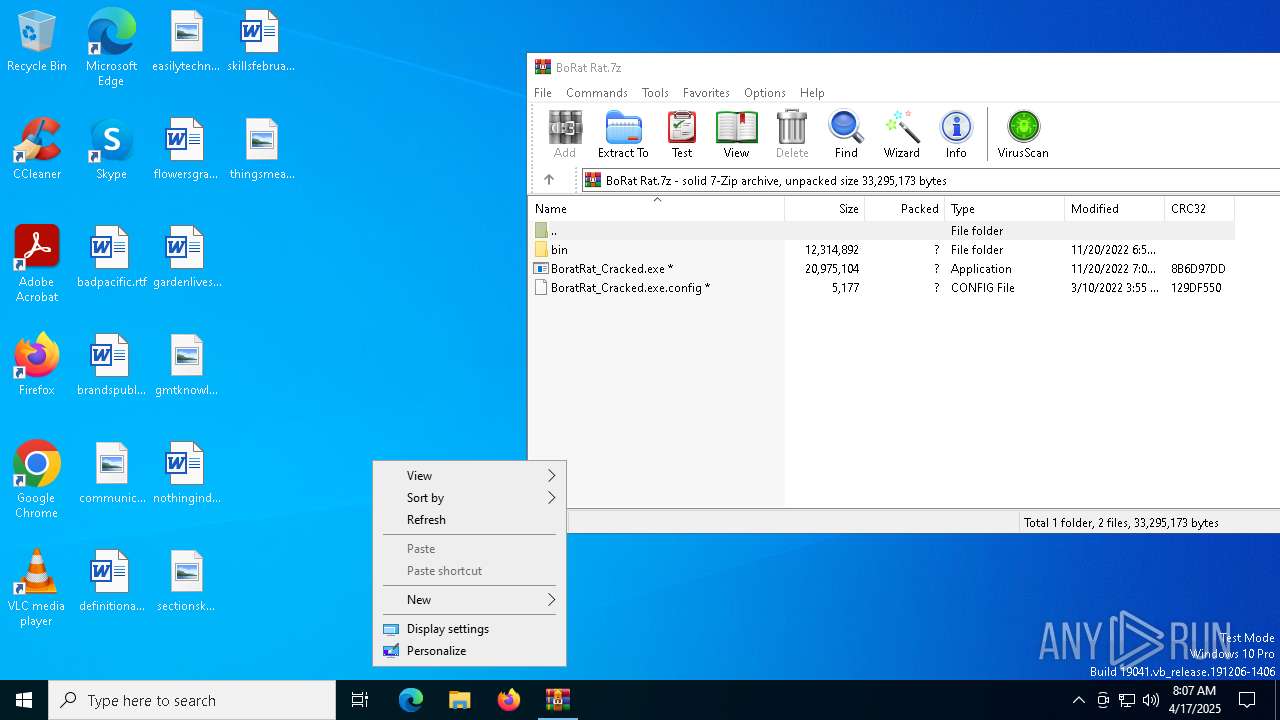The height and width of the screenshot is (720, 1280).
Task: Click the Windows Start button
Action: pos(24,700)
